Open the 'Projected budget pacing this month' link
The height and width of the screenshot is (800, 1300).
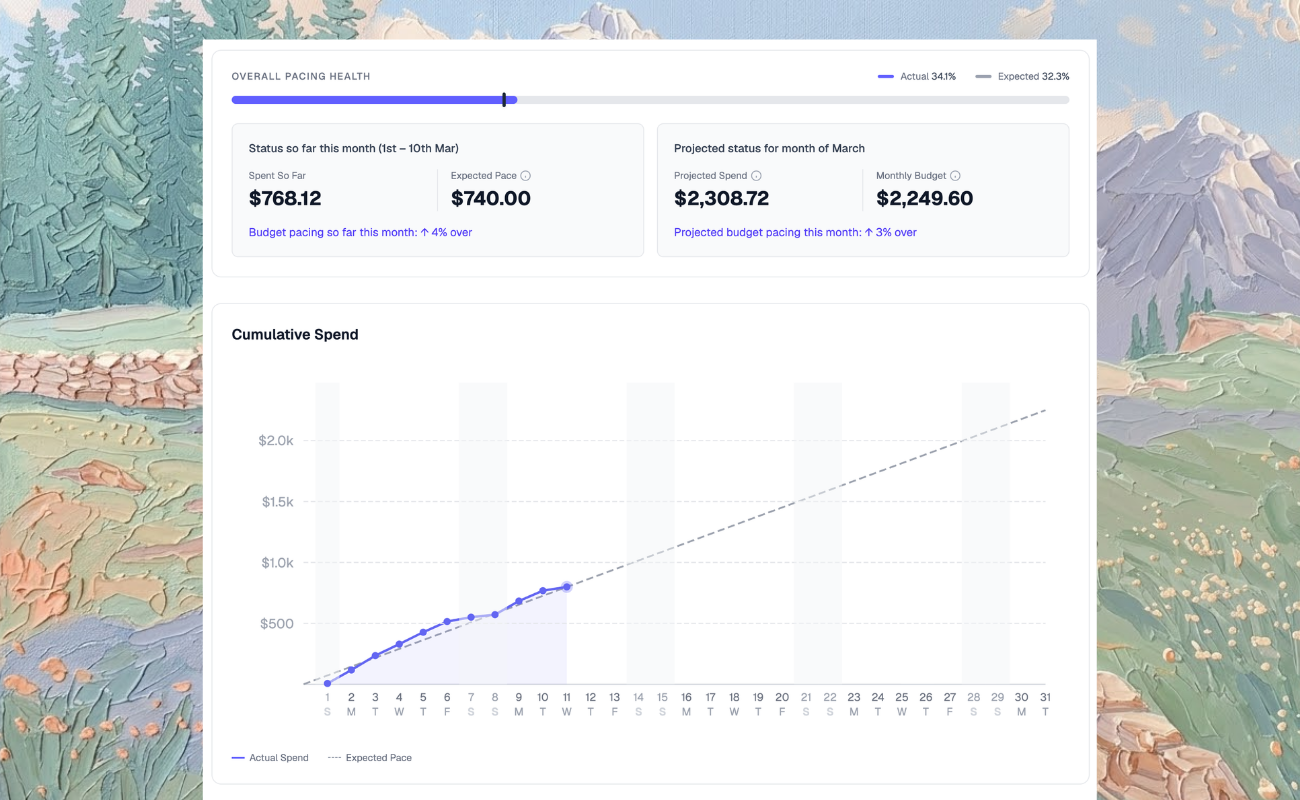pyautogui.click(x=795, y=232)
